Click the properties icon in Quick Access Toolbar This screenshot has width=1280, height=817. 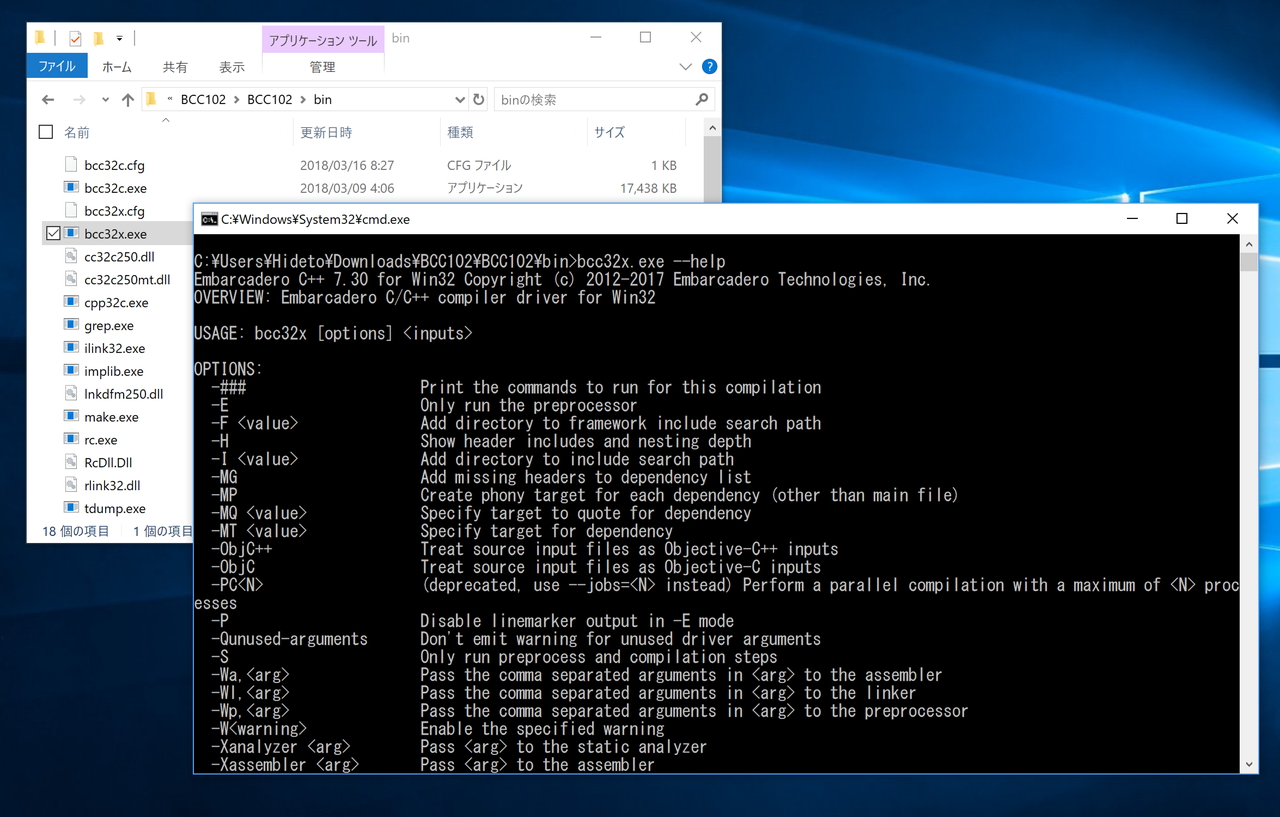75,38
